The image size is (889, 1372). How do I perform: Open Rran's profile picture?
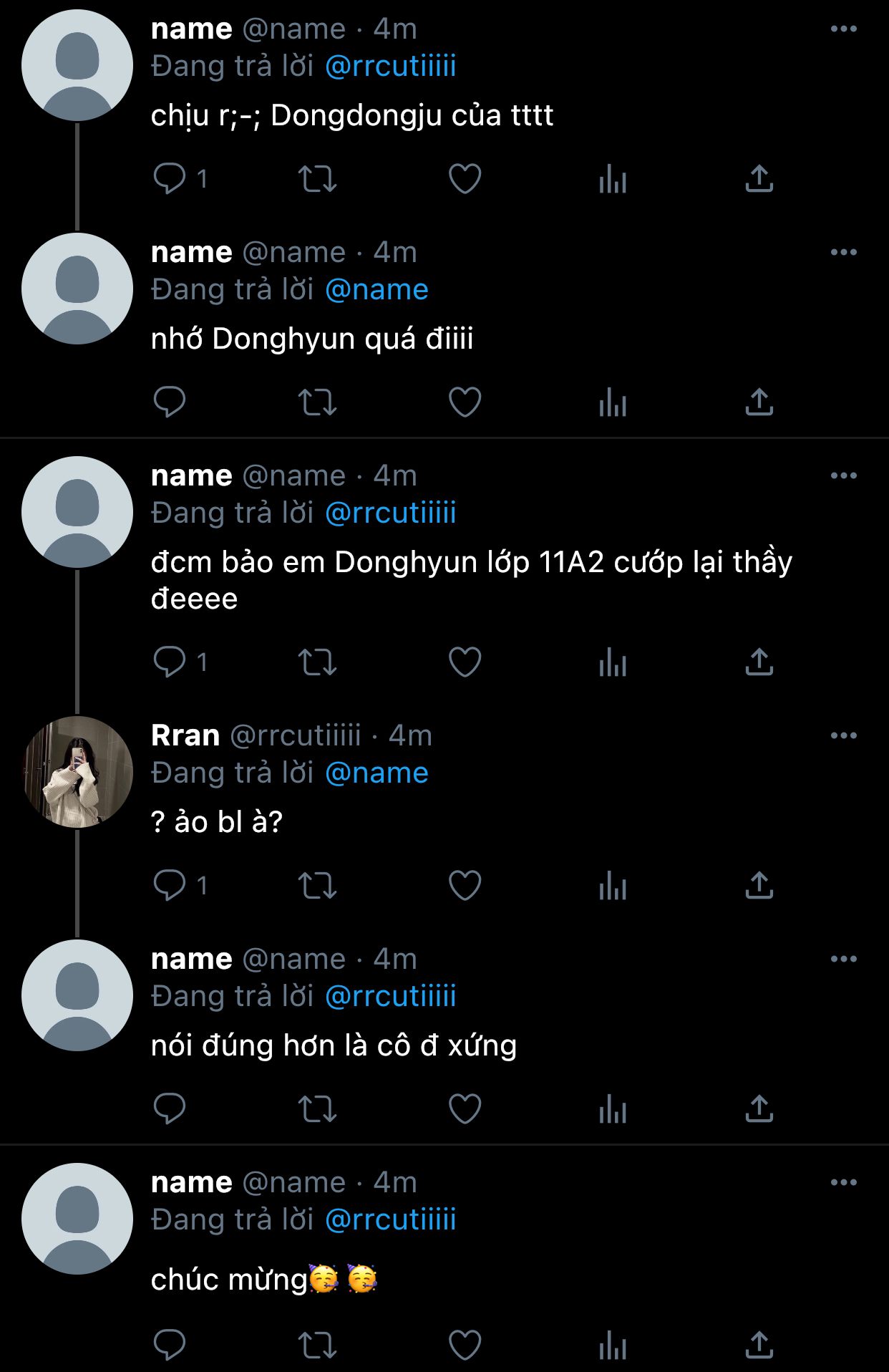tap(77, 772)
